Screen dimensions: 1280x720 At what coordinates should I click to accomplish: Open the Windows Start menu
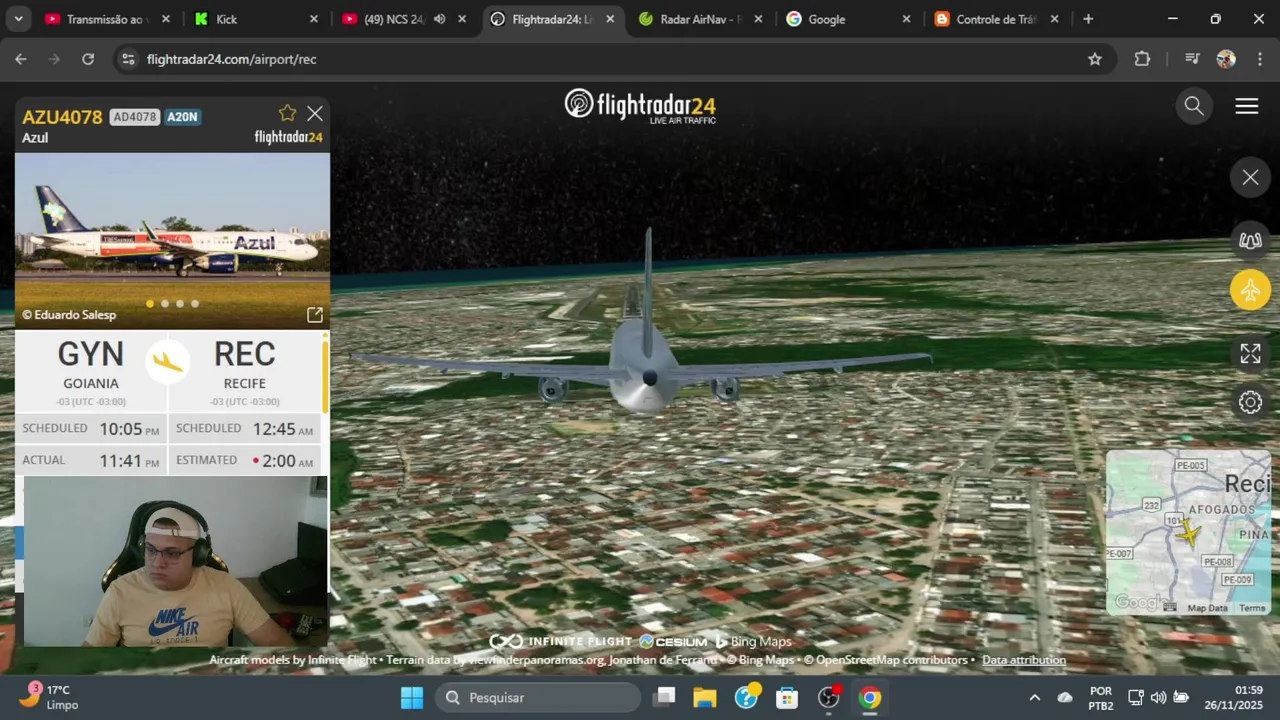click(x=412, y=697)
